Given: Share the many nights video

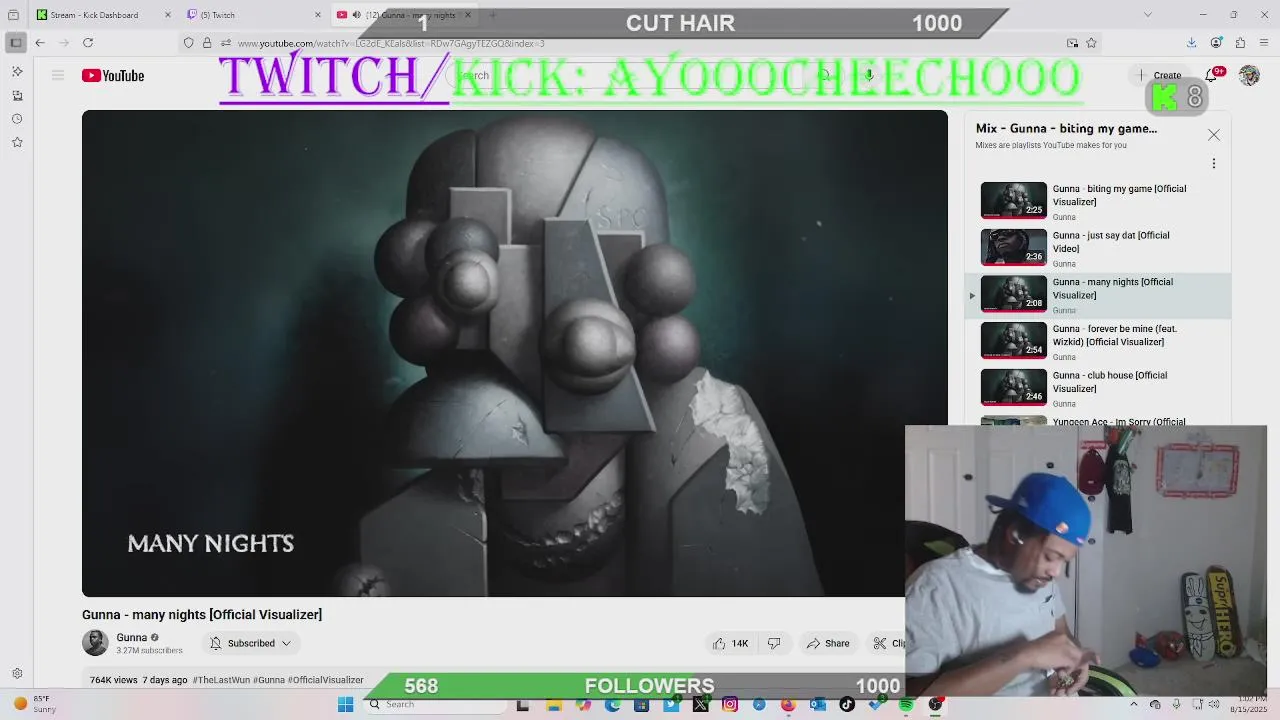Looking at the screenshot, I should tap(828, 643).
